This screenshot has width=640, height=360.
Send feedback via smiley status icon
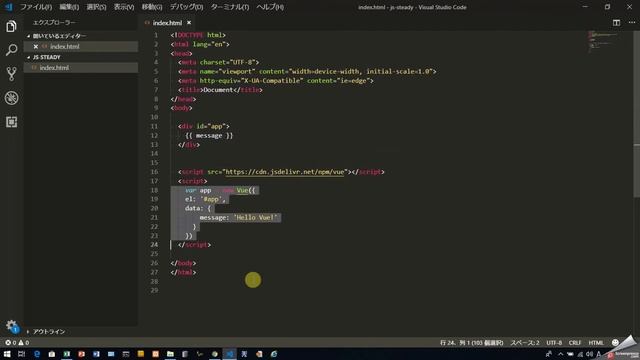[615, 343]
